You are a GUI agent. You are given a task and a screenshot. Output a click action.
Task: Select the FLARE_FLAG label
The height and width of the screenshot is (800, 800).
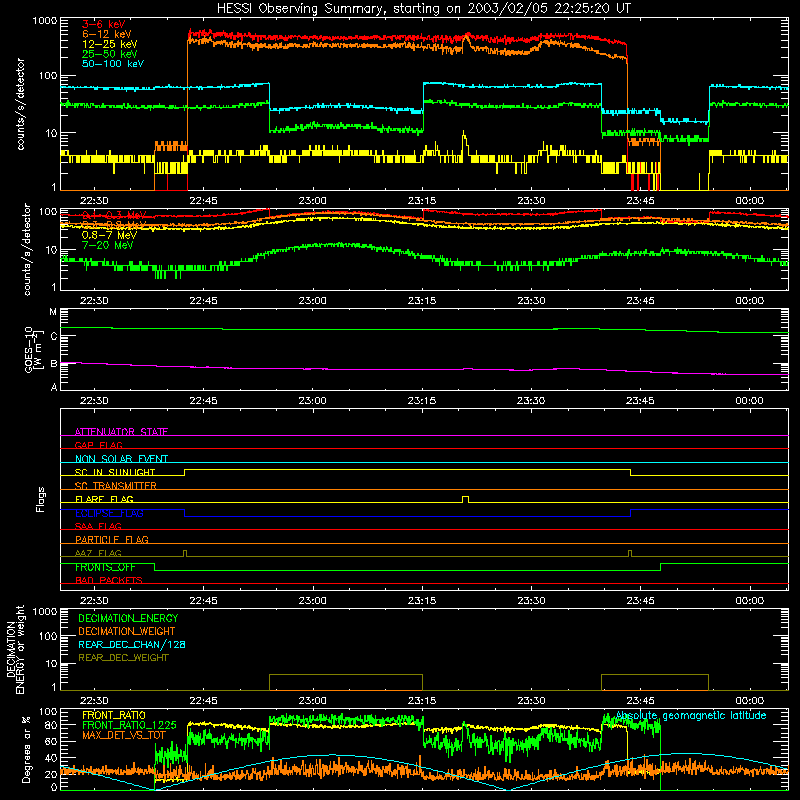tap(104, 499)
